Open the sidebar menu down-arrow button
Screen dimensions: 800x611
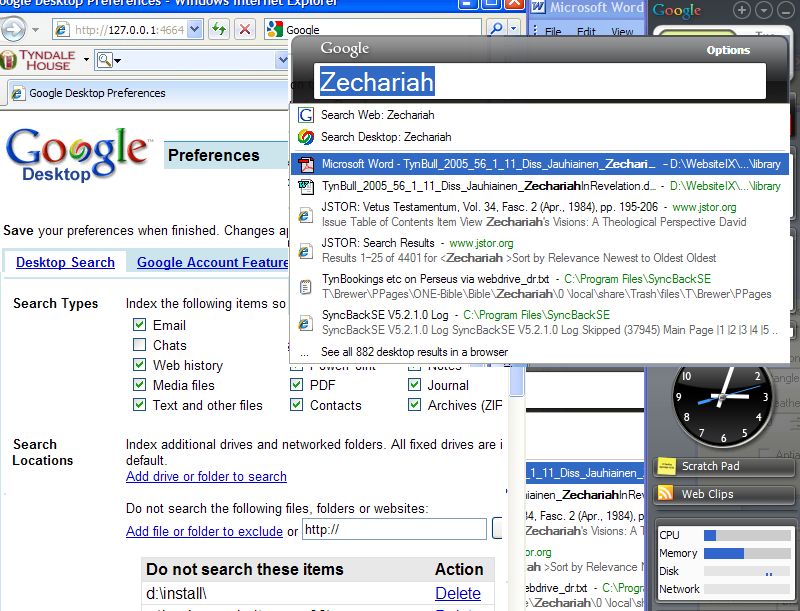tap(764, 10)
